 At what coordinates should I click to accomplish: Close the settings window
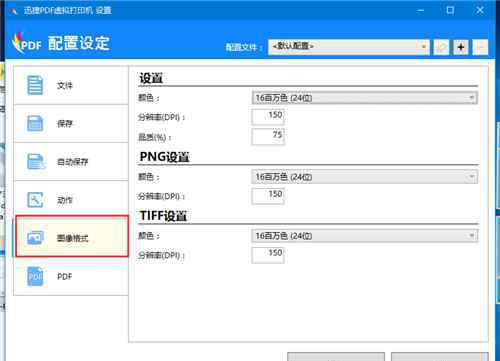click(x=480, y=10)
